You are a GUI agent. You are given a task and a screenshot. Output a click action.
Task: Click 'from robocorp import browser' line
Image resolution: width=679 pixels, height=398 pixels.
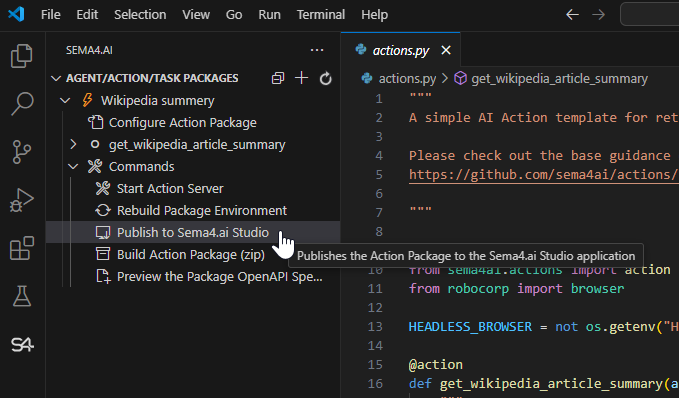click(x=516, y=288)
